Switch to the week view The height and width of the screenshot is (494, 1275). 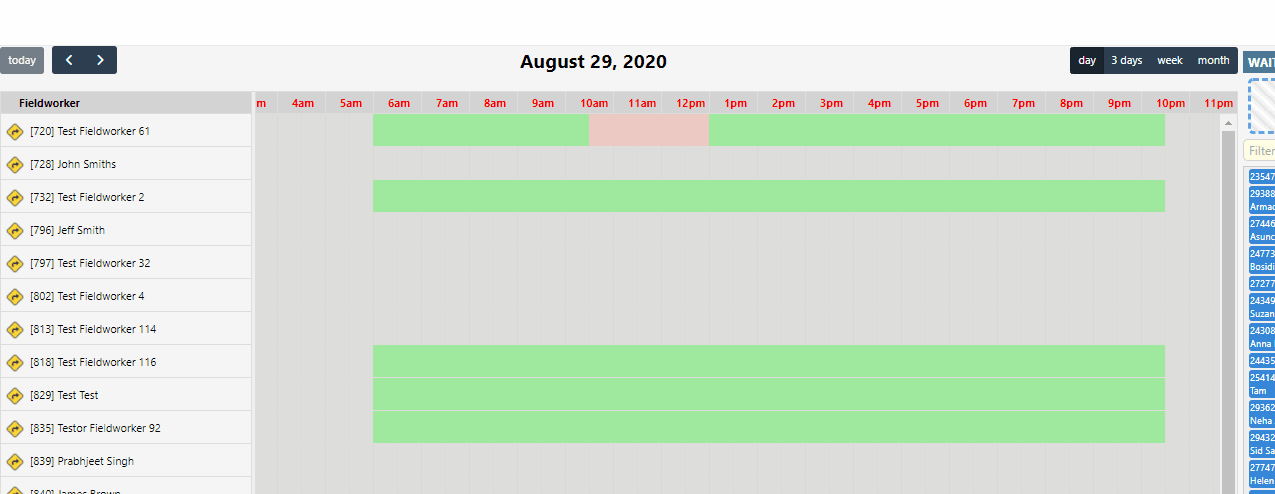tap(1170, 60)
